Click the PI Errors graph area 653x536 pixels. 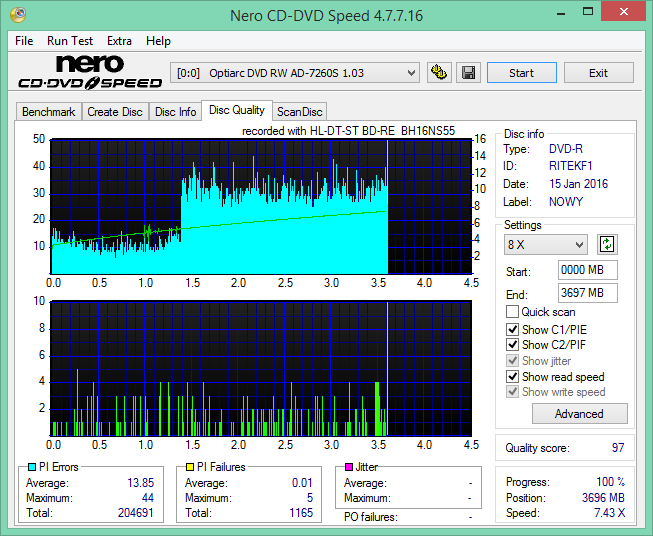pyautogui.click(x=261, y=207)
